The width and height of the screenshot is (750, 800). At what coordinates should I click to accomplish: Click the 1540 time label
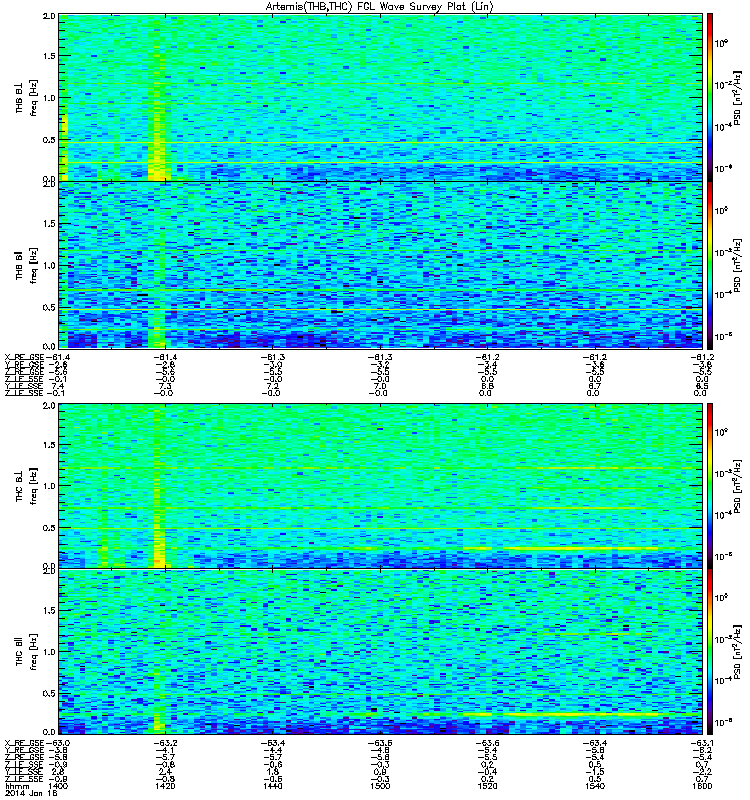click(x=595, y=786)
